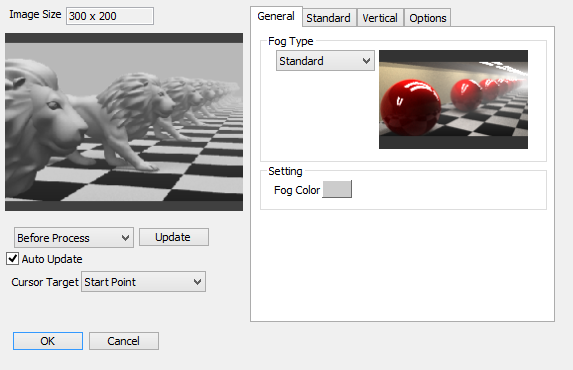Image resolution: width=573 pixels, height=370 pixels.
Task: Open the Options tab
Action: click(x=428, y=18)
